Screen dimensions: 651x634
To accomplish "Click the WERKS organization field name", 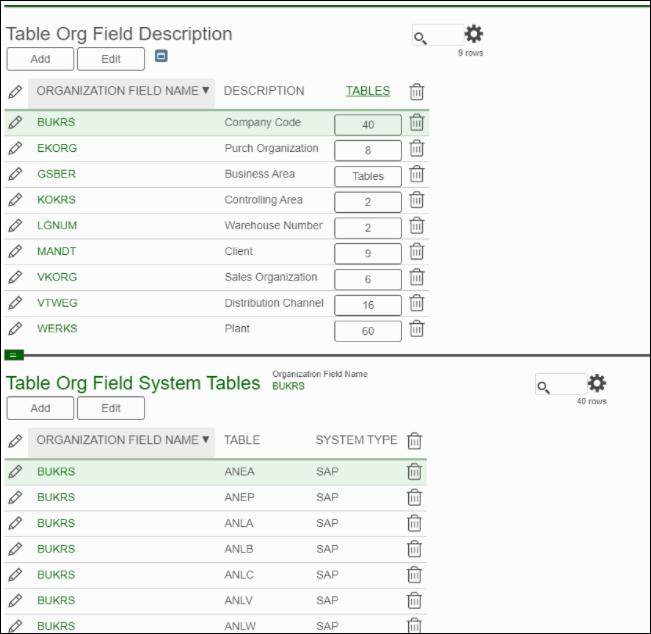I will click(x=57, y=328).
